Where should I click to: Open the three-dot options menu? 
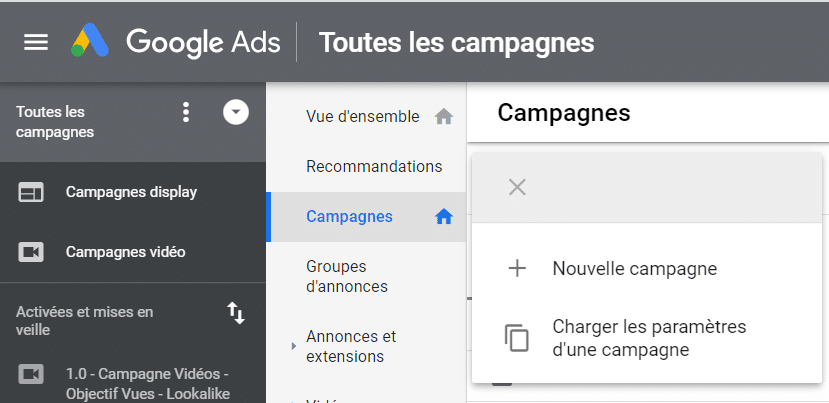(x=185, y=112)
